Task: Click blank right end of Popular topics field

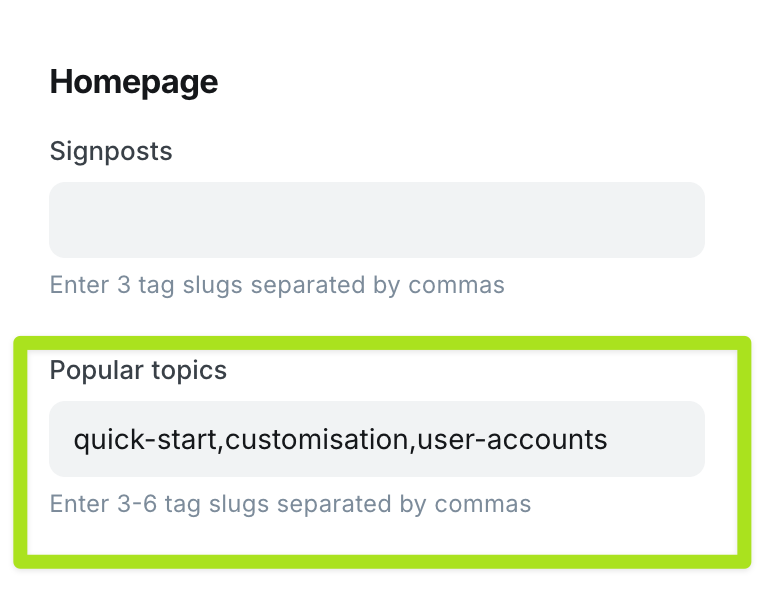Action: pos(665,439)
